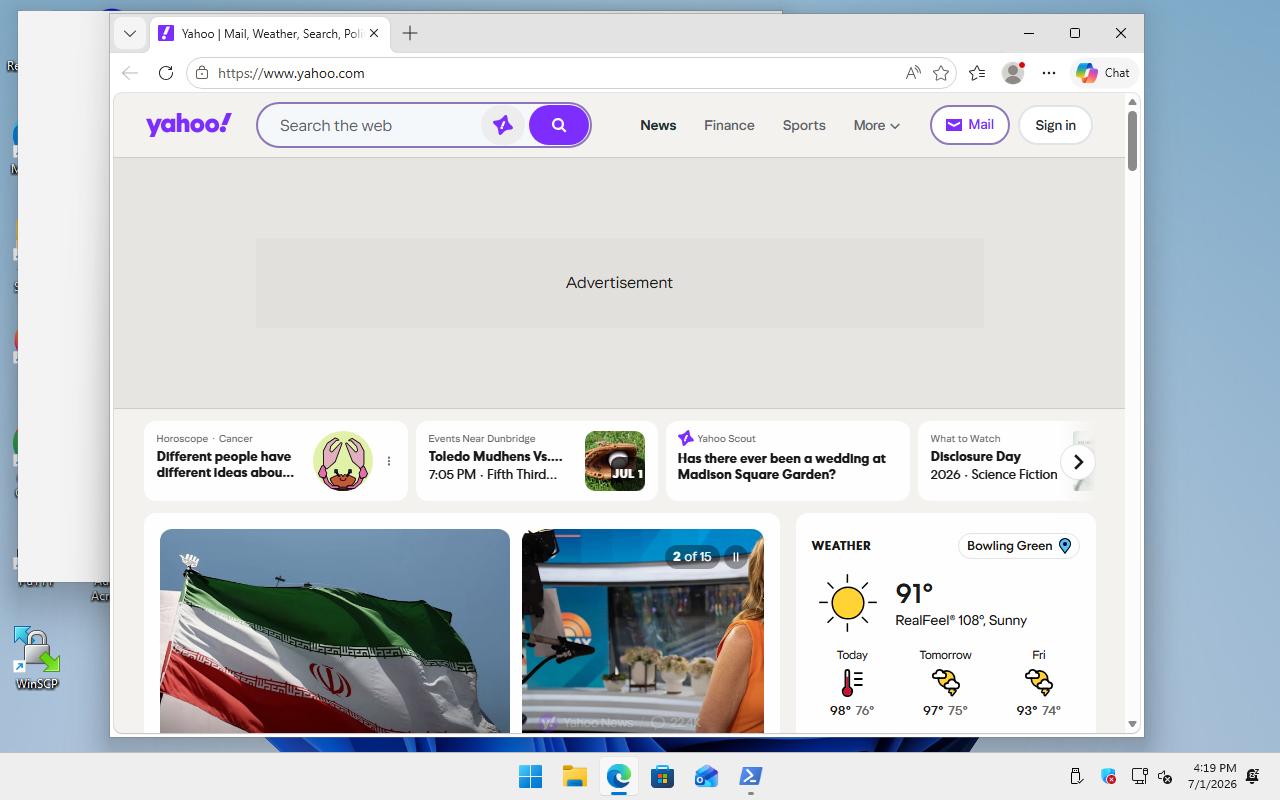Open Yahoo Scout Madison Square Garden question

[788, 461]
